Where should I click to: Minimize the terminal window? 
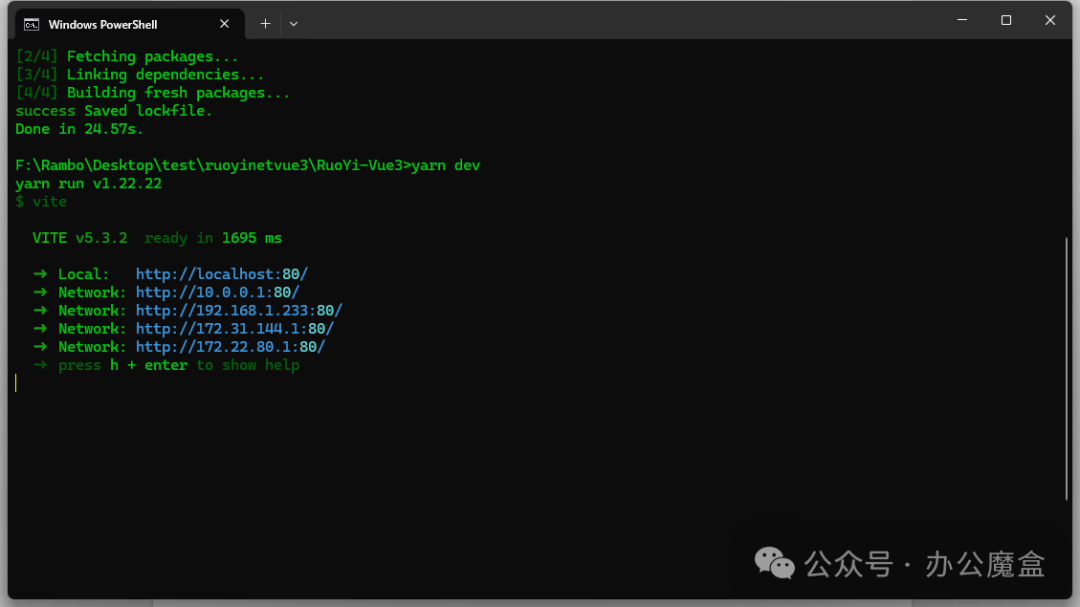coord(962,20)
